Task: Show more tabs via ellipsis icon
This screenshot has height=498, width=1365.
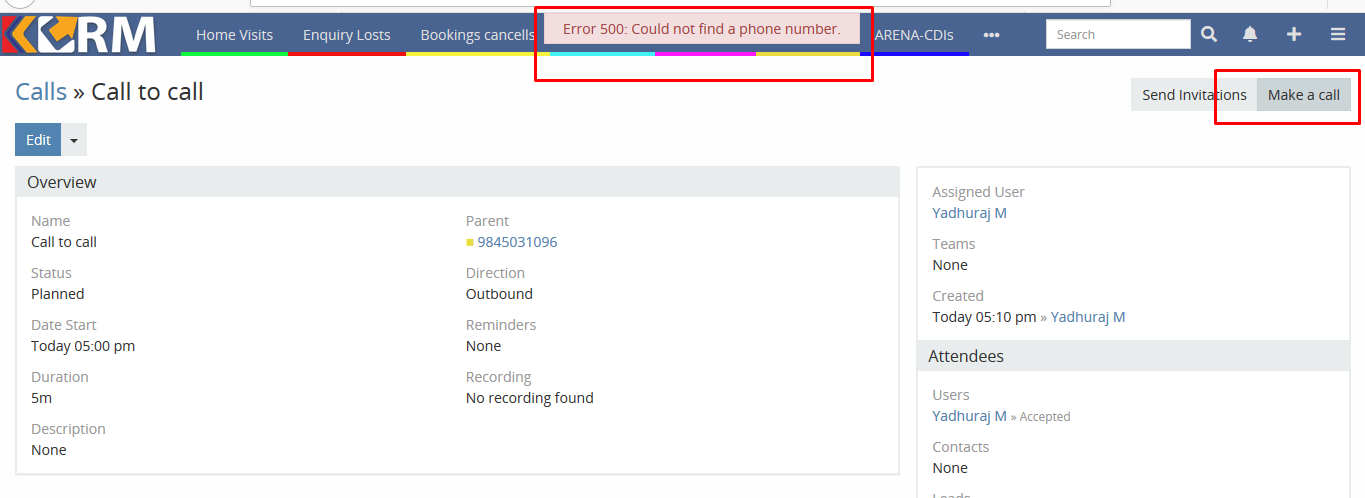Action: click(x=991, y=34)
